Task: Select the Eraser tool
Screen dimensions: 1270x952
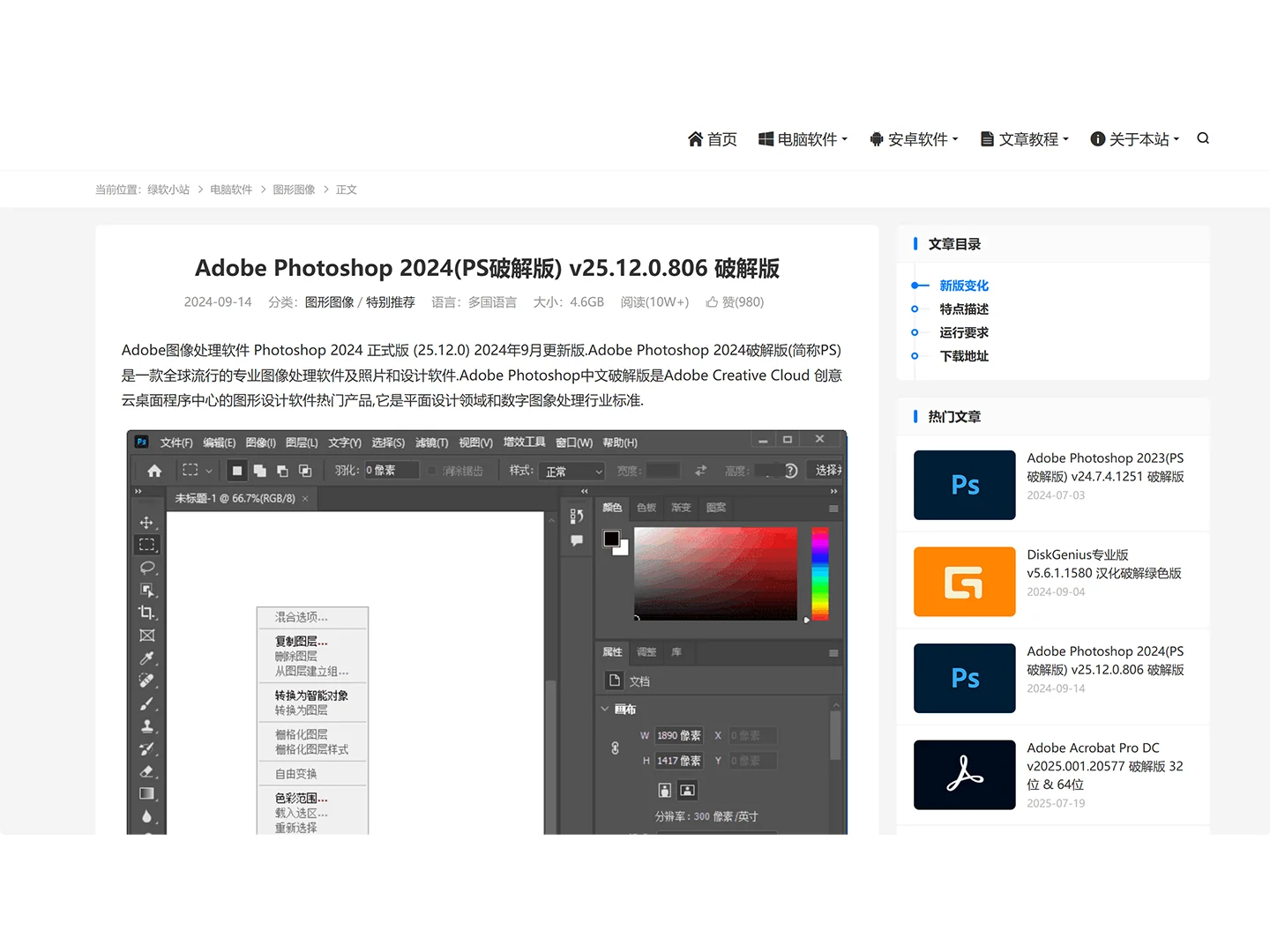Action: click(x=147, y=771)
